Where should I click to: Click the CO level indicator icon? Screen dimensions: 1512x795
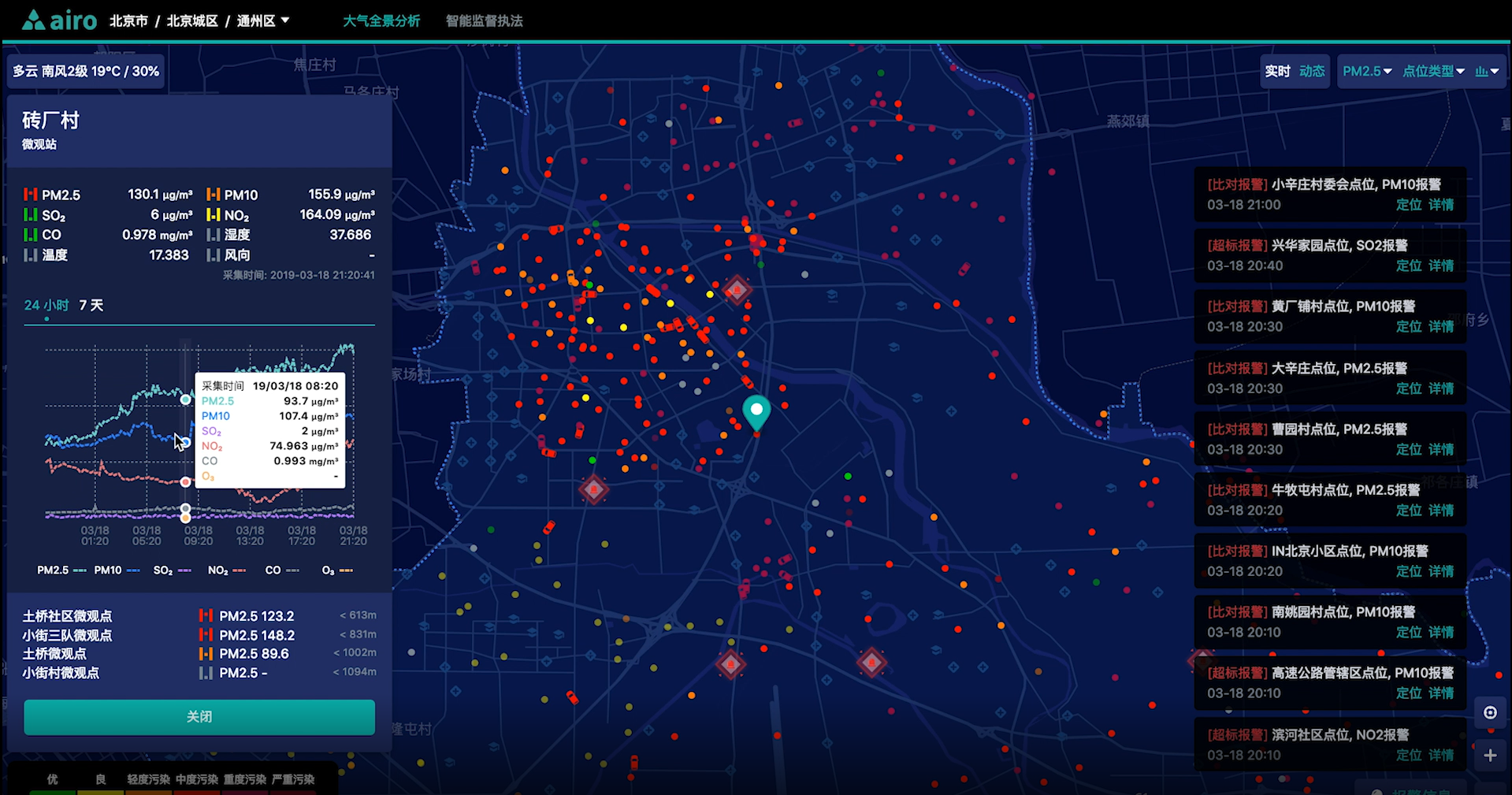(31, 235)
